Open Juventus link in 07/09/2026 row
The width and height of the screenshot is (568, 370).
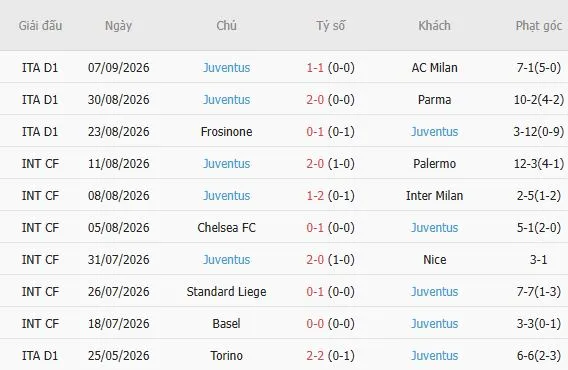click(226, 68)
